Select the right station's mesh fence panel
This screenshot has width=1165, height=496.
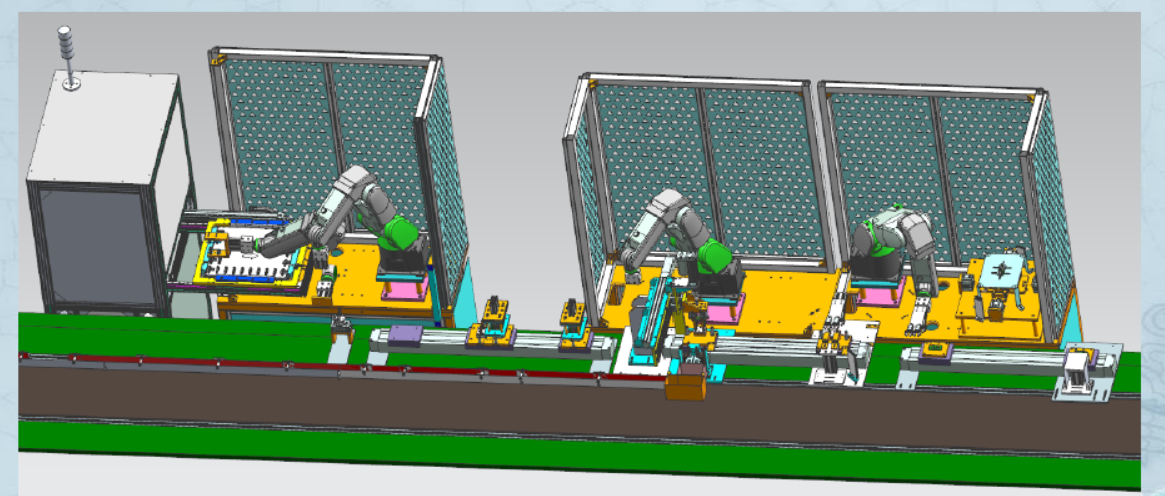(x=930, y=150)
